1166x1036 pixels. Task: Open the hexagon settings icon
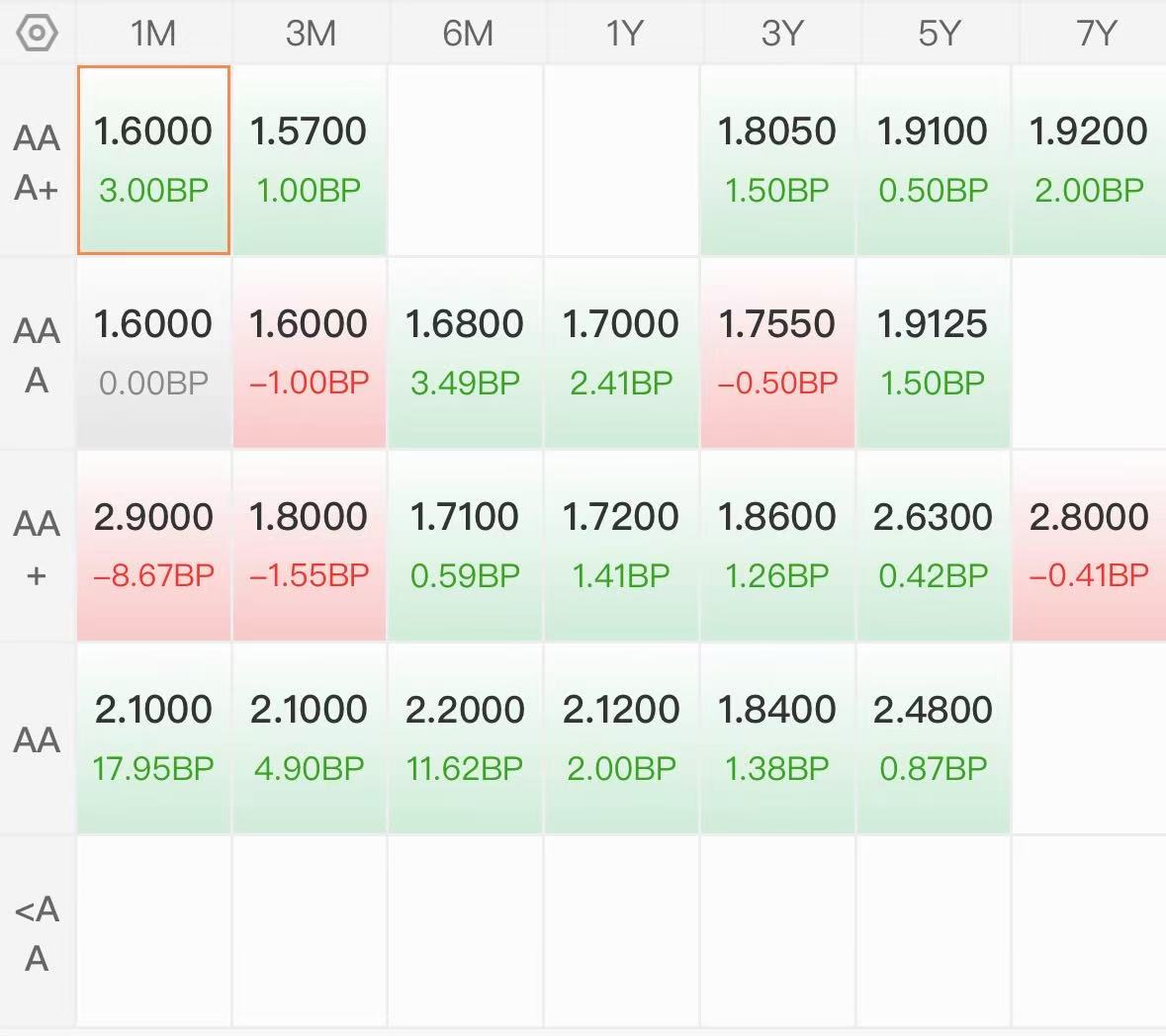[x=37, y=34]
